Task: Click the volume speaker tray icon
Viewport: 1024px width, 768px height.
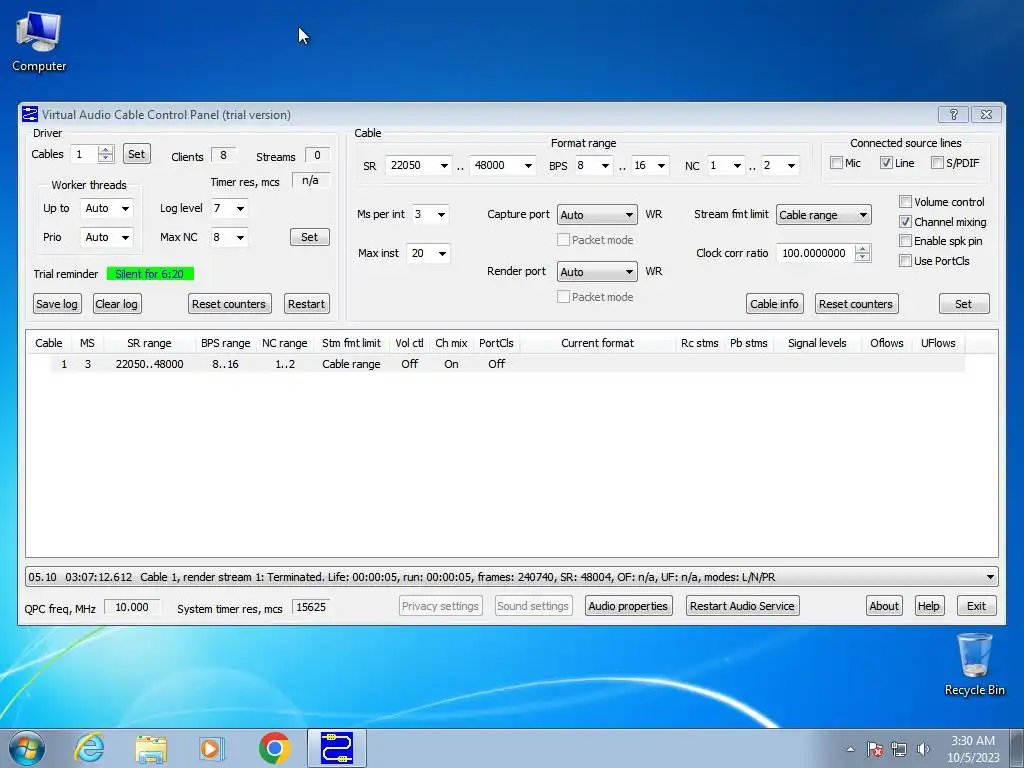Action: 923,749
